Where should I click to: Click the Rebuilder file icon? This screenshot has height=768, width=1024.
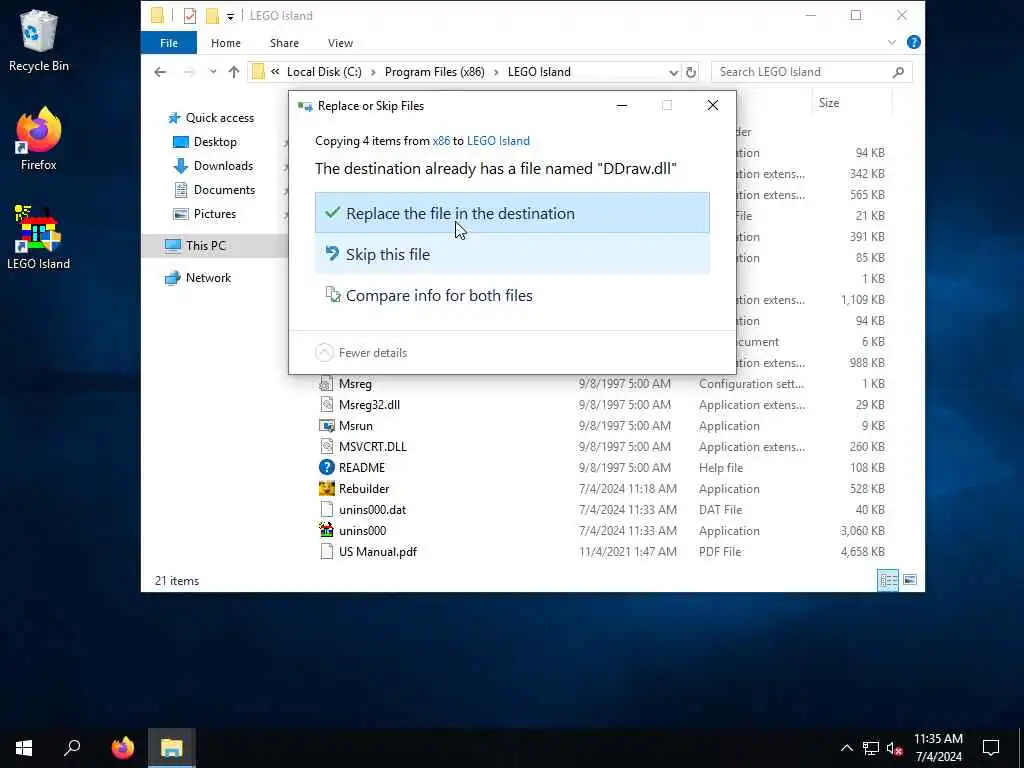coord(326,488)
